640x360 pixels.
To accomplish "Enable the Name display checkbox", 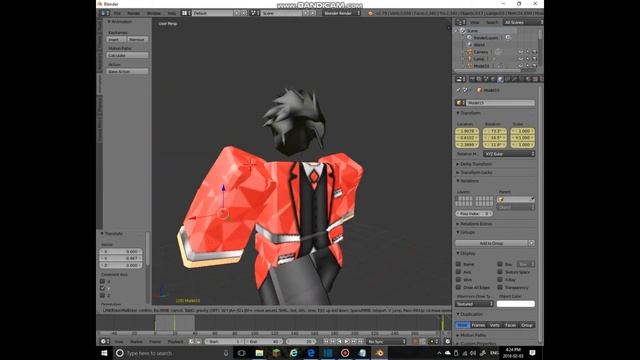I will pos(458,264).
